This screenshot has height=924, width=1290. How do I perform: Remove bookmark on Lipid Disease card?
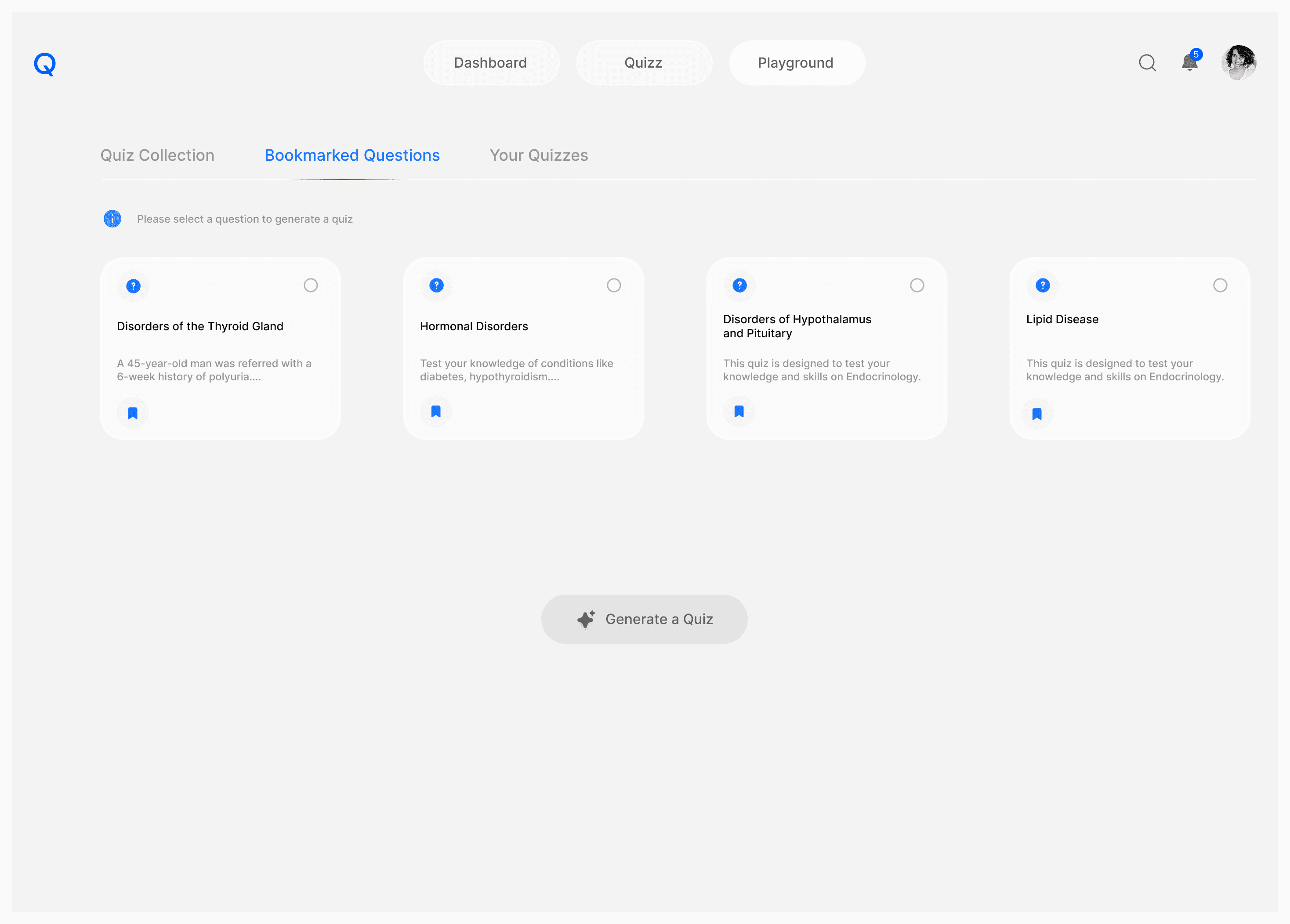(1037, 414)
